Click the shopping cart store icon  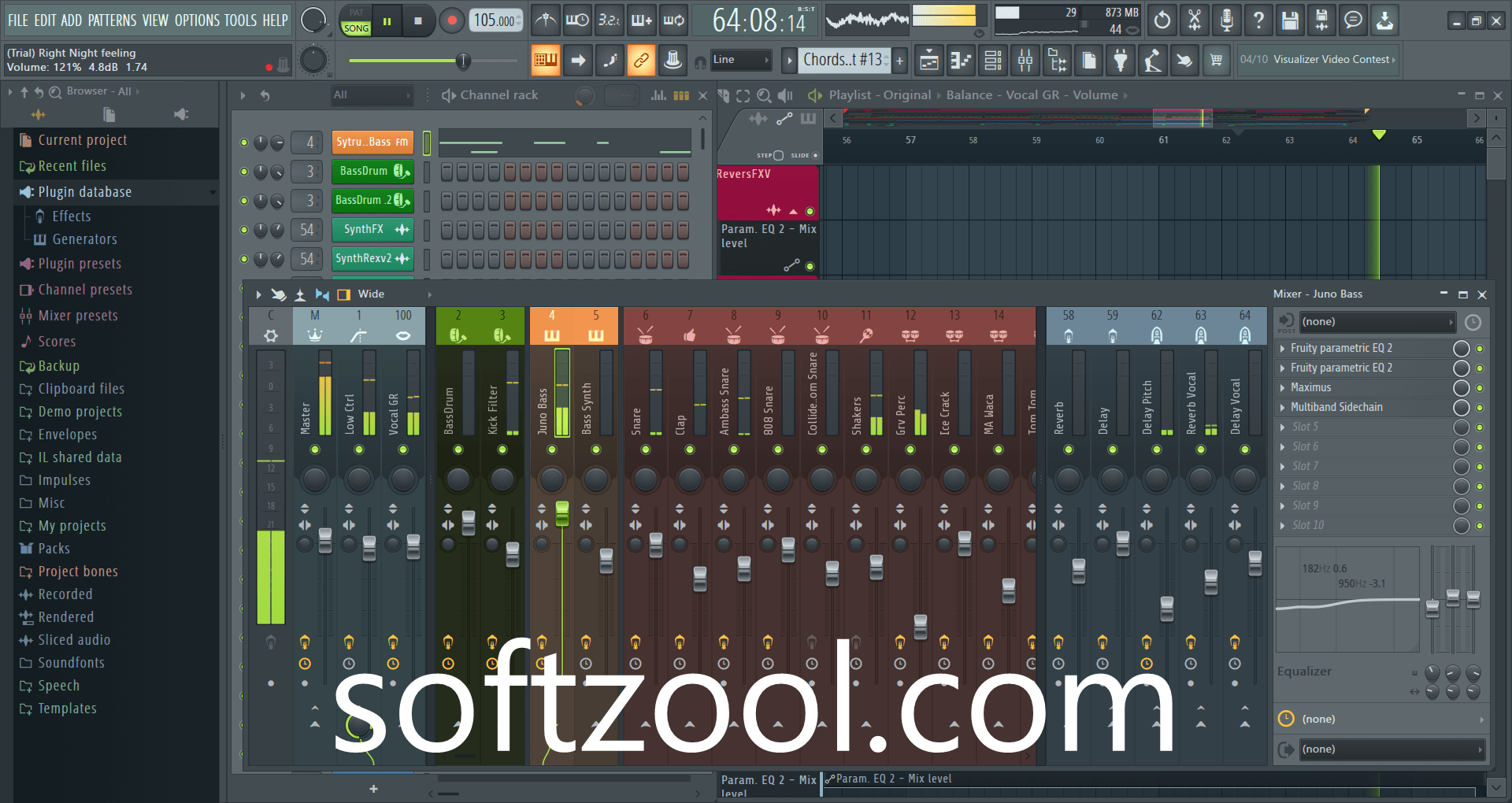(x=1217, y=60)
